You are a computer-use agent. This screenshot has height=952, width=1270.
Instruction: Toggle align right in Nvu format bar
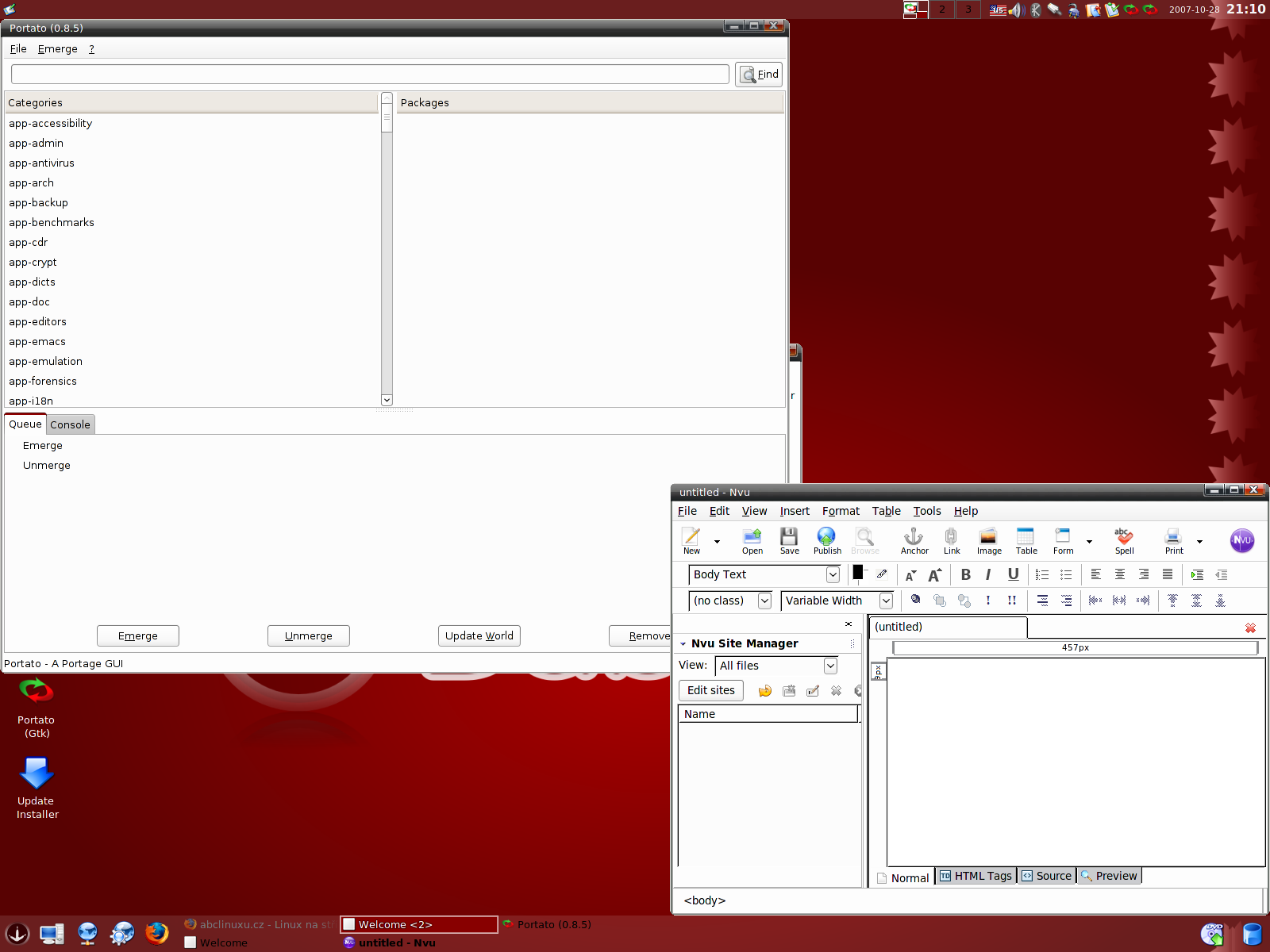click(1144, 575)
